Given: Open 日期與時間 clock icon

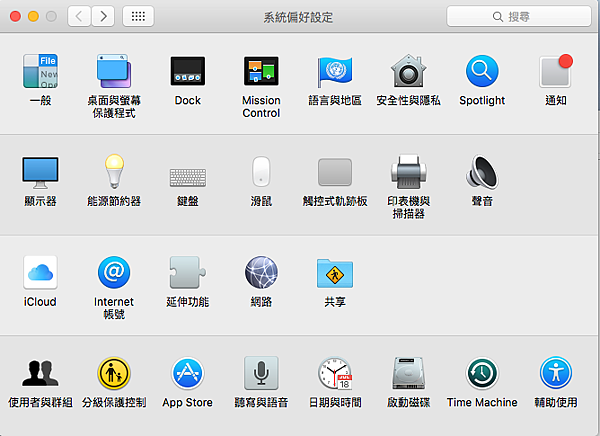Looking at the screenshot, I should tap(335, 373).
